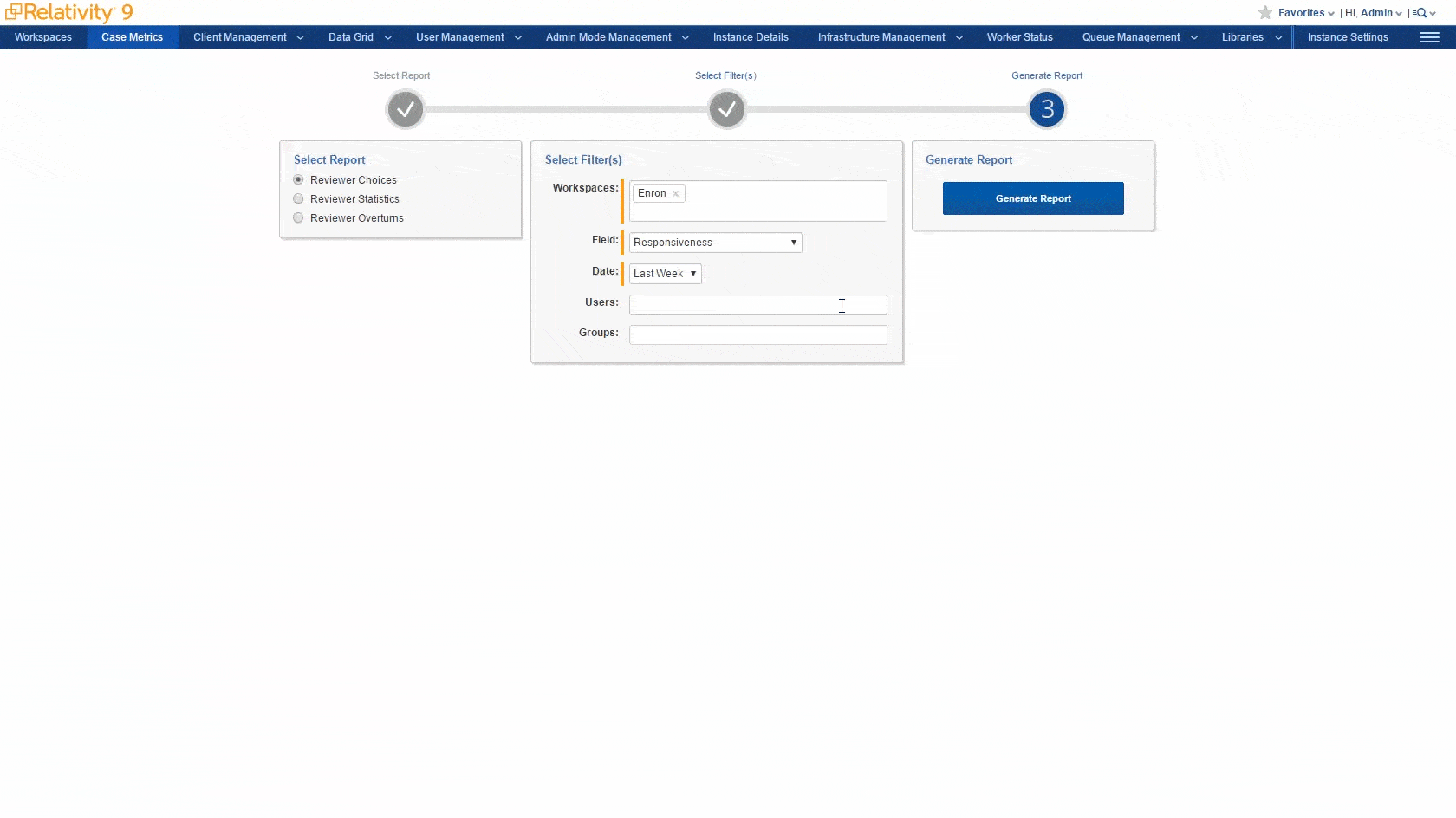Remove the Enron workspace tag

click(675, 194)
